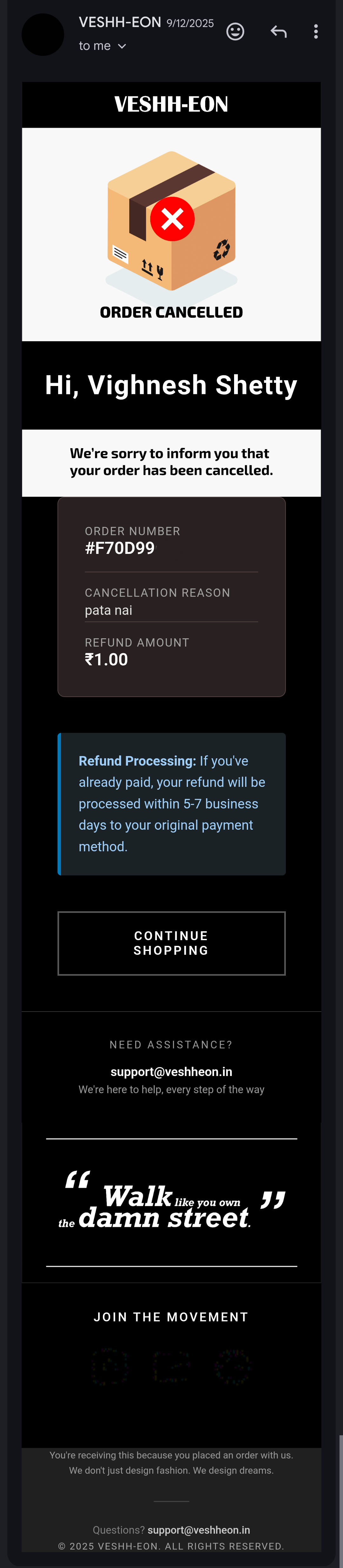Expand recipient details next to "to me"
This screenshot has height=1568, width=343.
(x=122, y=46)
